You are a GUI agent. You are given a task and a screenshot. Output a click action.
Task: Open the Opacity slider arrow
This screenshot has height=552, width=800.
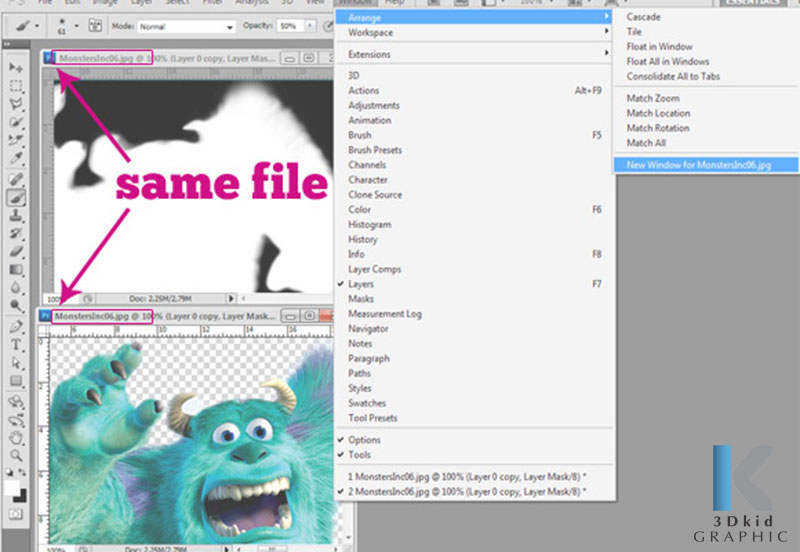pos(310,26)
